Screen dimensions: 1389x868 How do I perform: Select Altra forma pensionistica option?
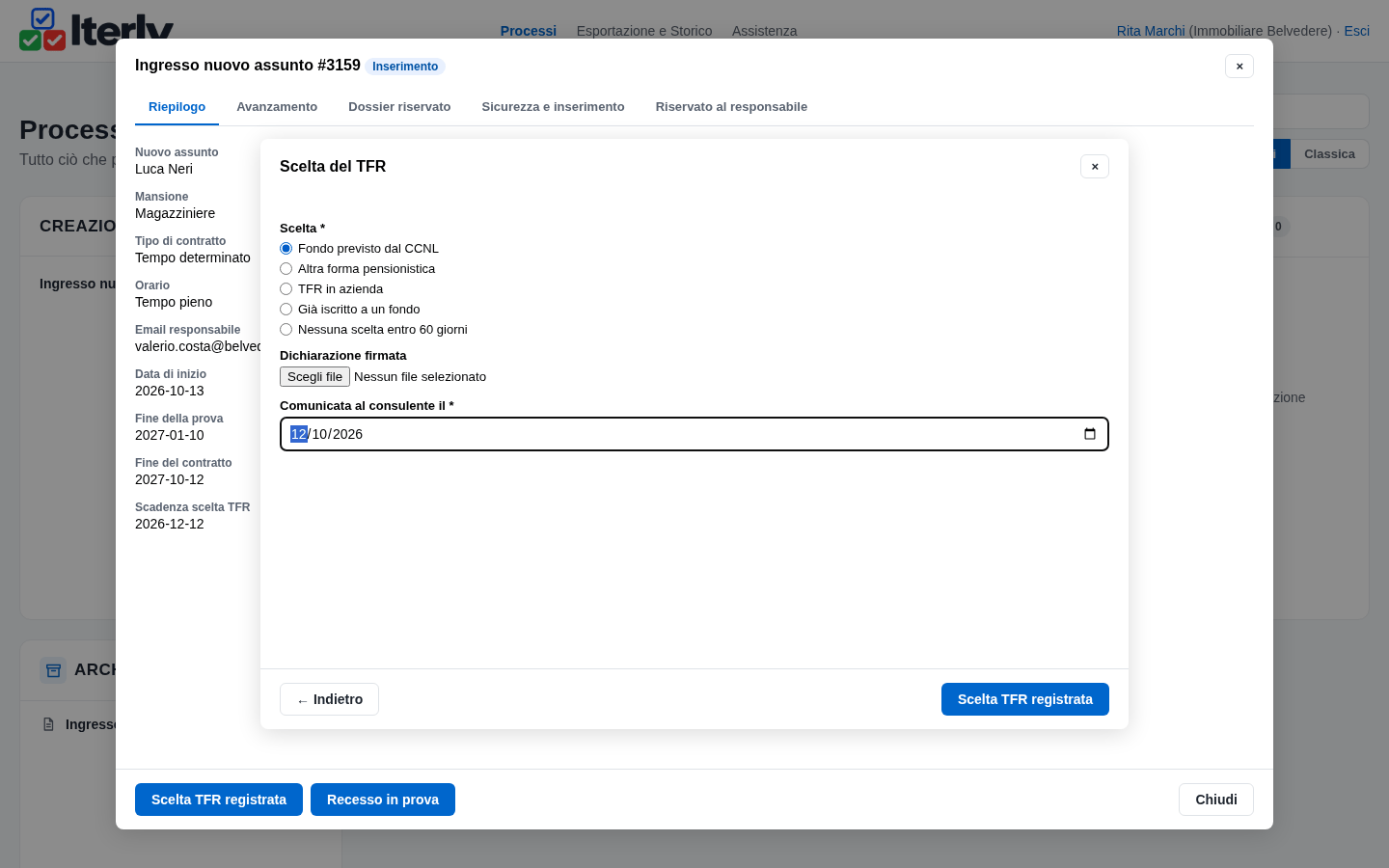click(286, 269)
